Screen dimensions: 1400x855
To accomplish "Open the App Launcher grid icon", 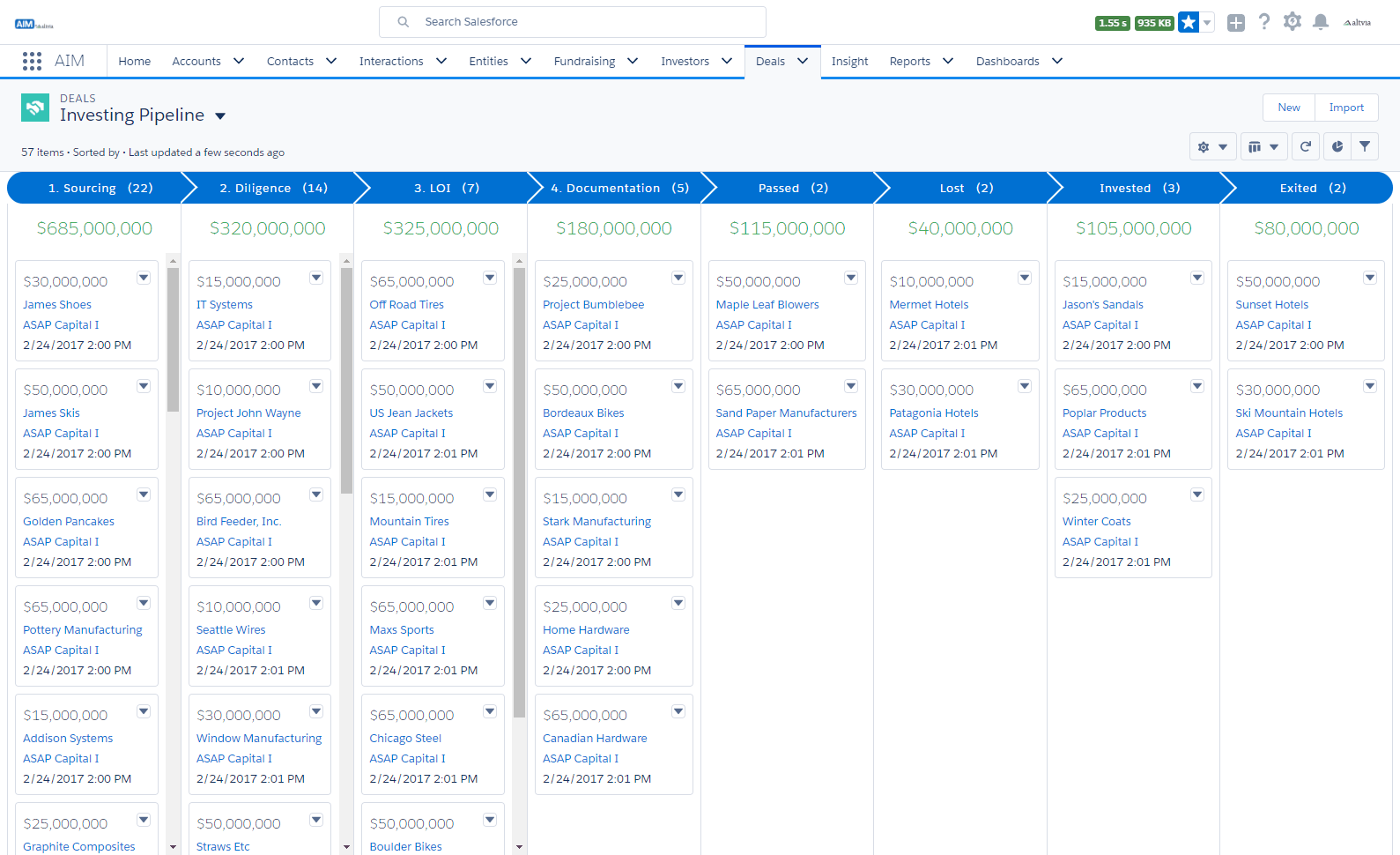I will click(x=33, y=61).
